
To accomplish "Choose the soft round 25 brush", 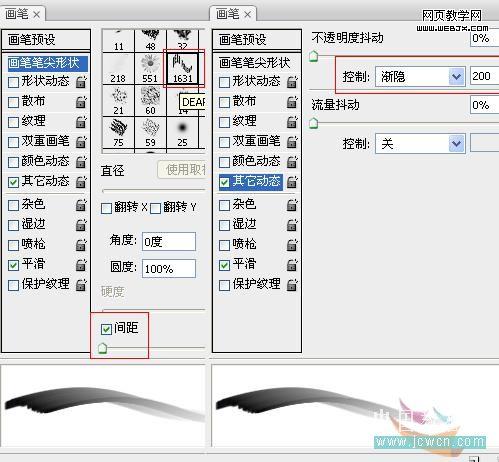I will coord(182,133).
